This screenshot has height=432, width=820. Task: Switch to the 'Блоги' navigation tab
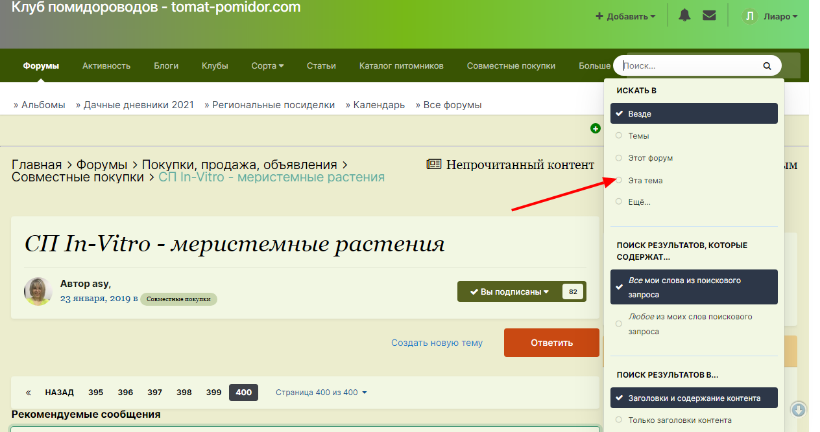tap(166, 66)
